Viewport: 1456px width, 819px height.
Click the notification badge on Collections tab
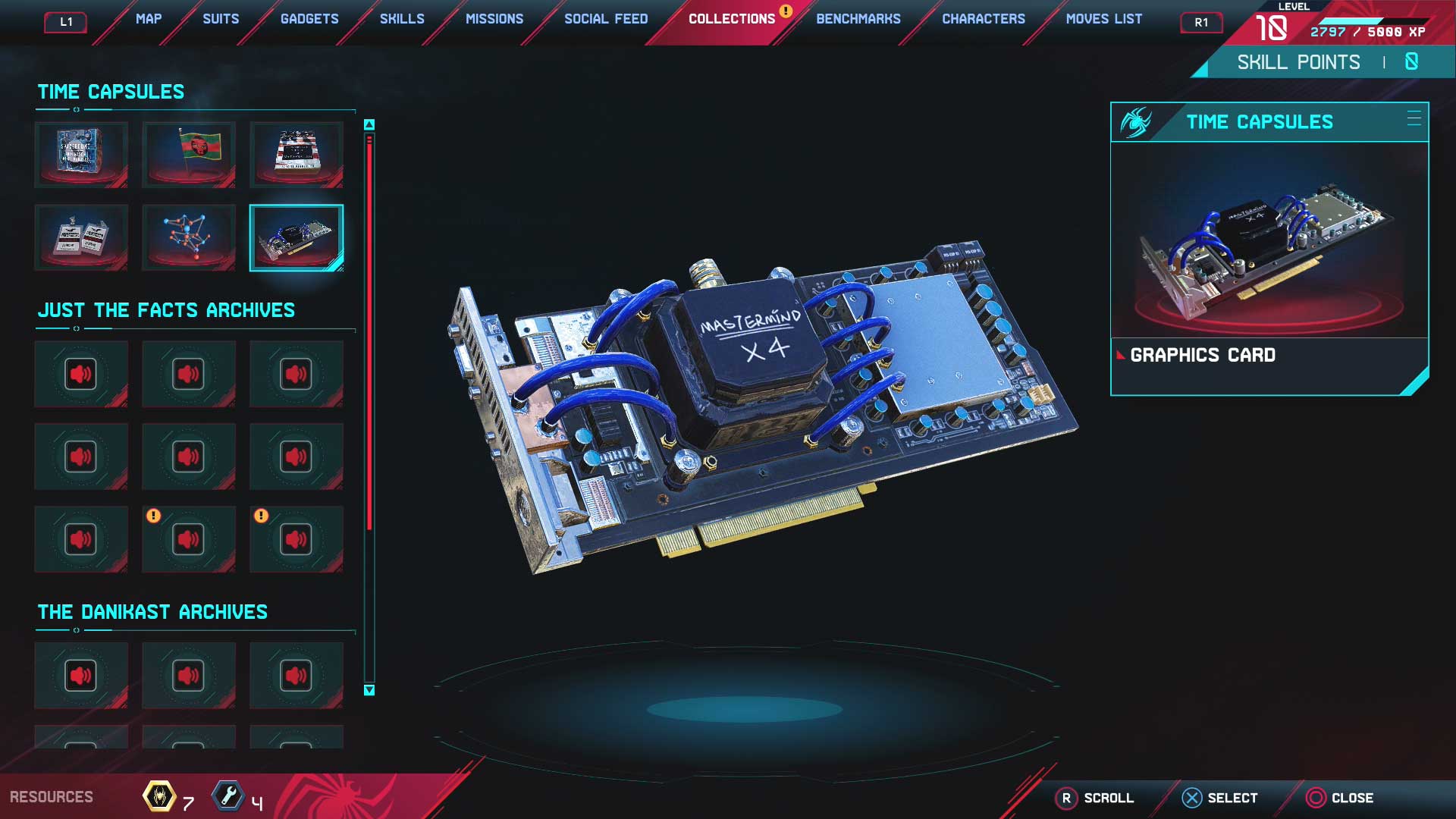point(786,11)
